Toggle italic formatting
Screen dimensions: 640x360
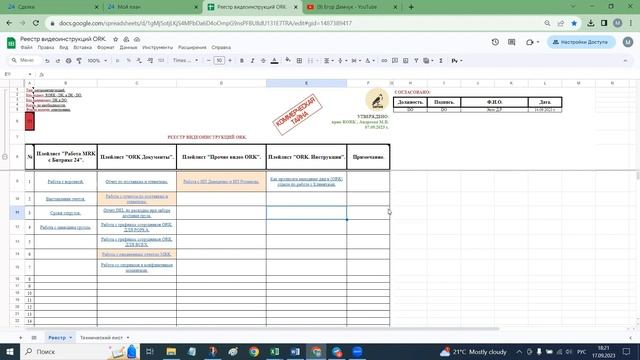tap(252, 60)
